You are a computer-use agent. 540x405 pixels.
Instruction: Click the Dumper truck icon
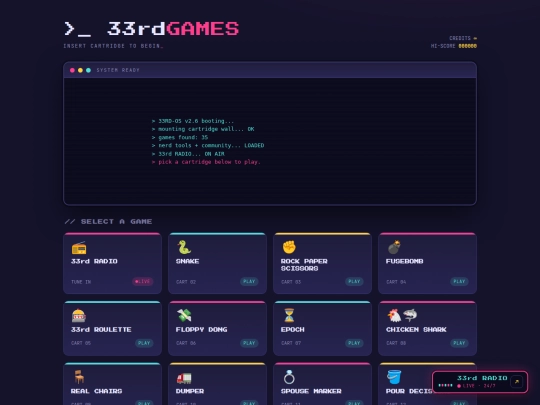coord(184,377)
